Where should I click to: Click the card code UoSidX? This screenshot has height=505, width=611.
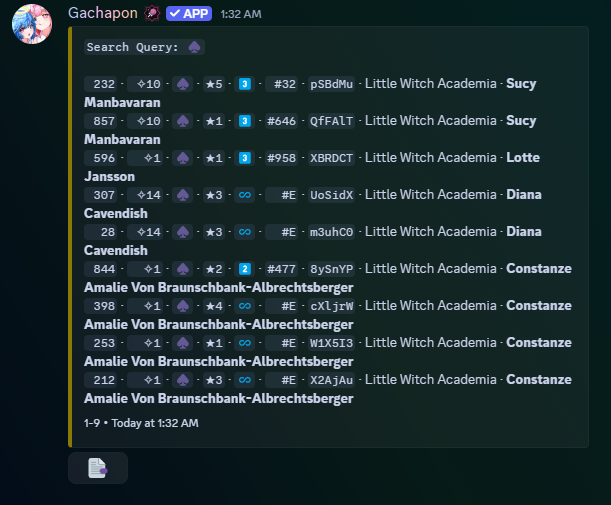[331, 195]
